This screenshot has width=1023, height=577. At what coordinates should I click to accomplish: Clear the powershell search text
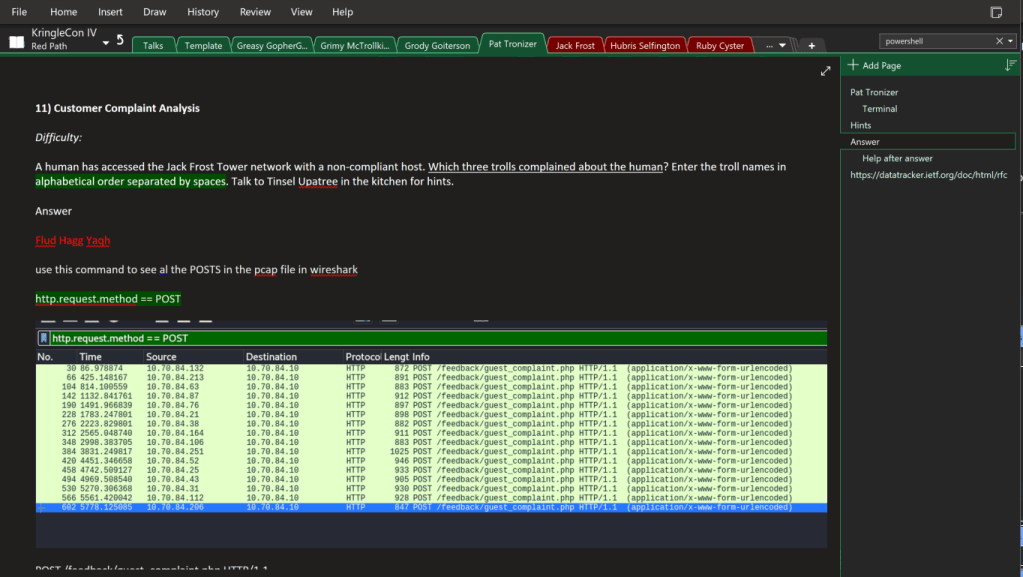click(999, 41)
